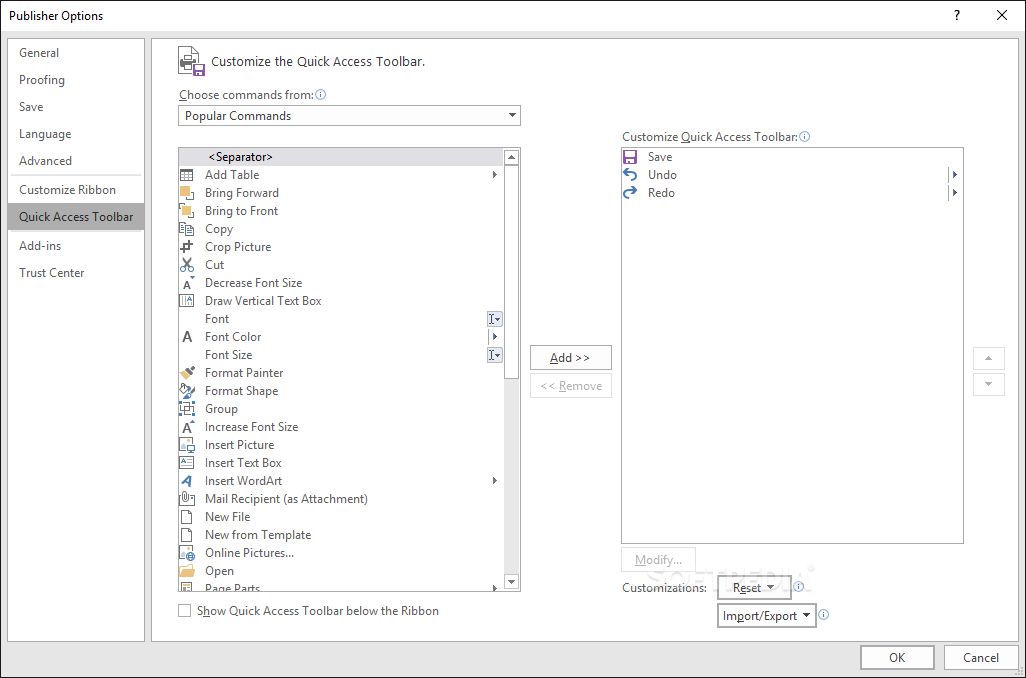Go to the Save options category
1026x678 pixels.
[76, 107]
